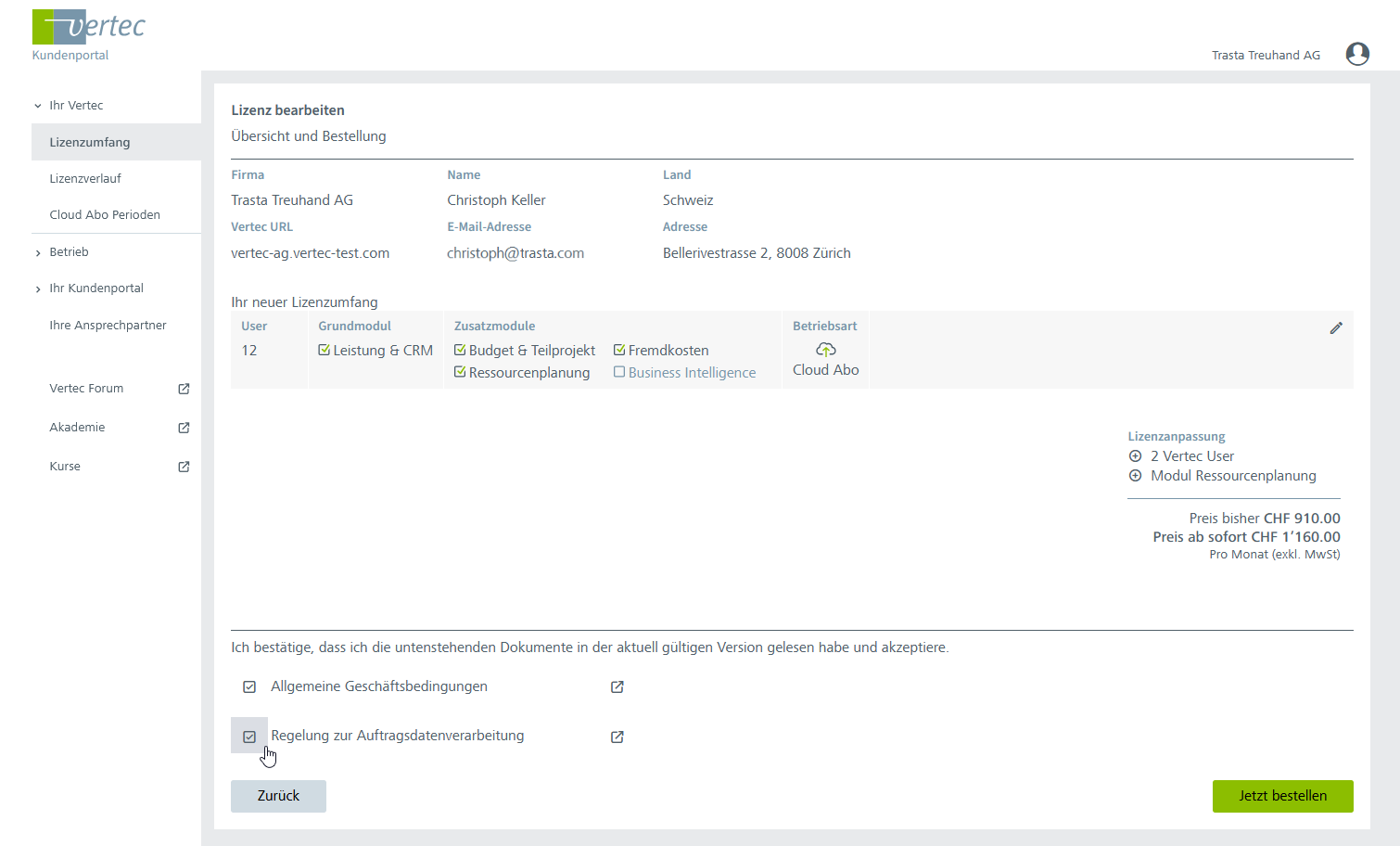Open Allgemeine Geschäftsbedingungen document link icon

(x=617, y=687)
